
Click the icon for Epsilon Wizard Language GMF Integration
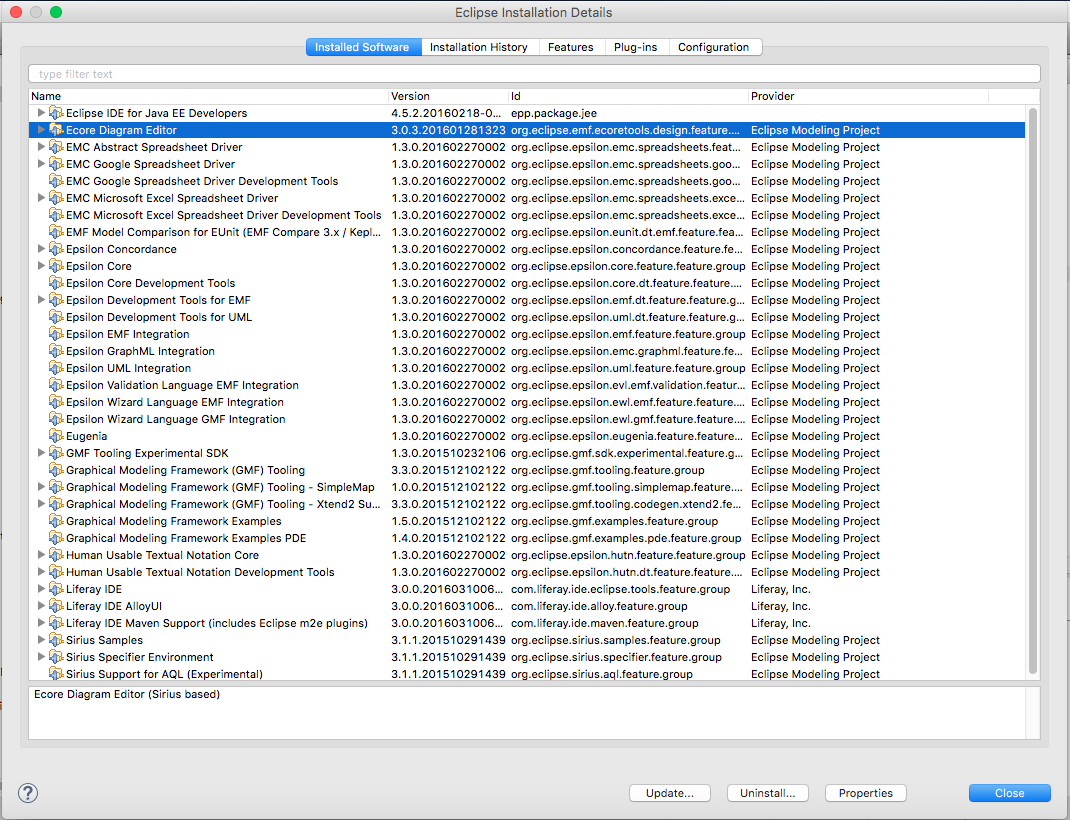(x=56, y=420)
